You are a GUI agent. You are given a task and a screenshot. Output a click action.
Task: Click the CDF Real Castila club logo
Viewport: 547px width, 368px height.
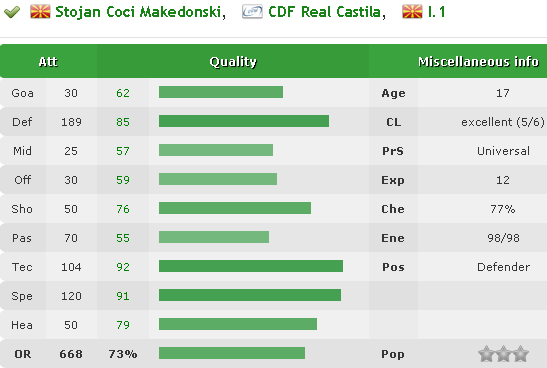click(x=252, y=12)
